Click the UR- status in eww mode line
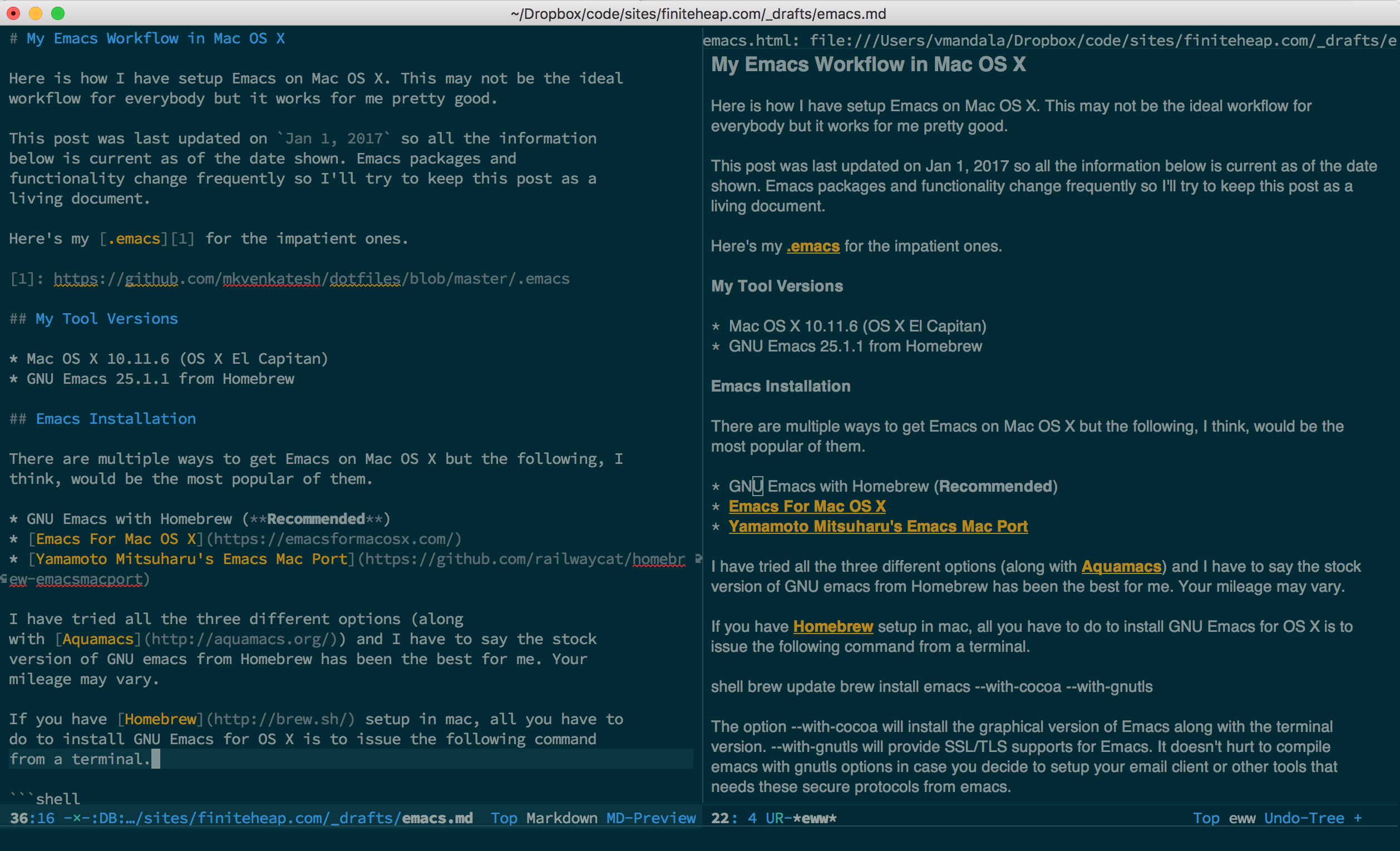 [779, 818]
